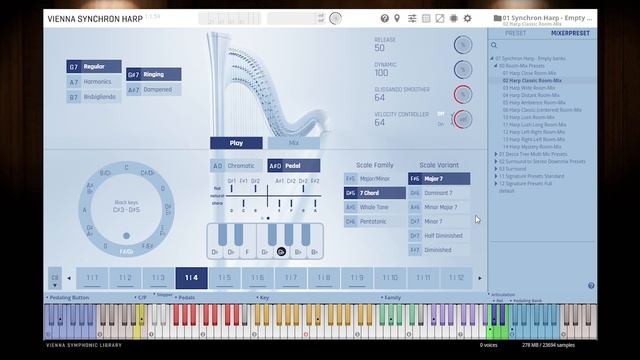Go to previous slot page with left arrow
This screenshot has width=640, height=360.
(69, 278)
